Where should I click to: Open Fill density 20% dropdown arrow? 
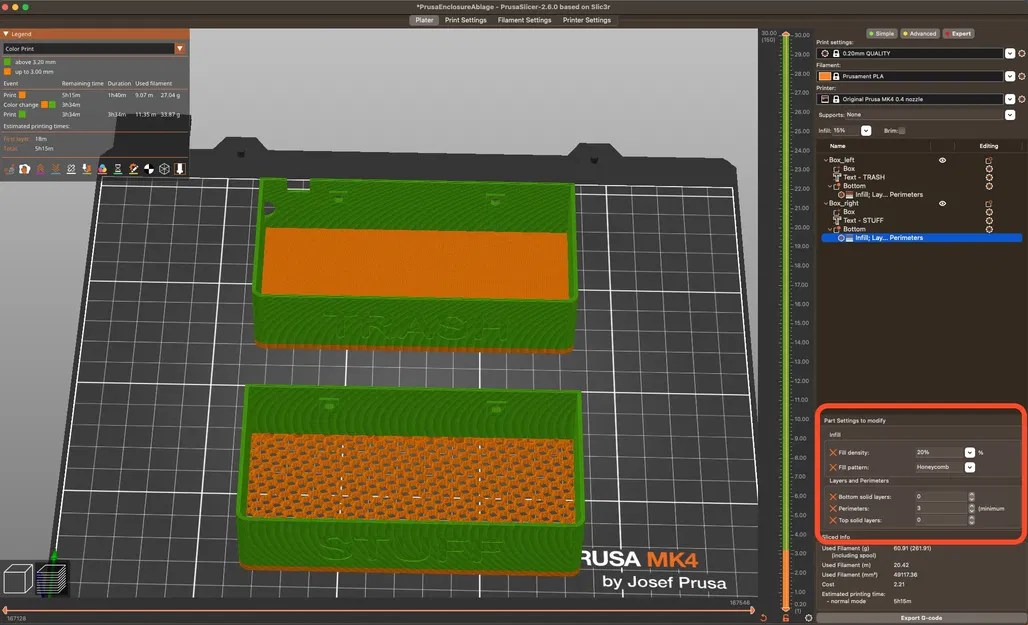click(x=970, y=453)
